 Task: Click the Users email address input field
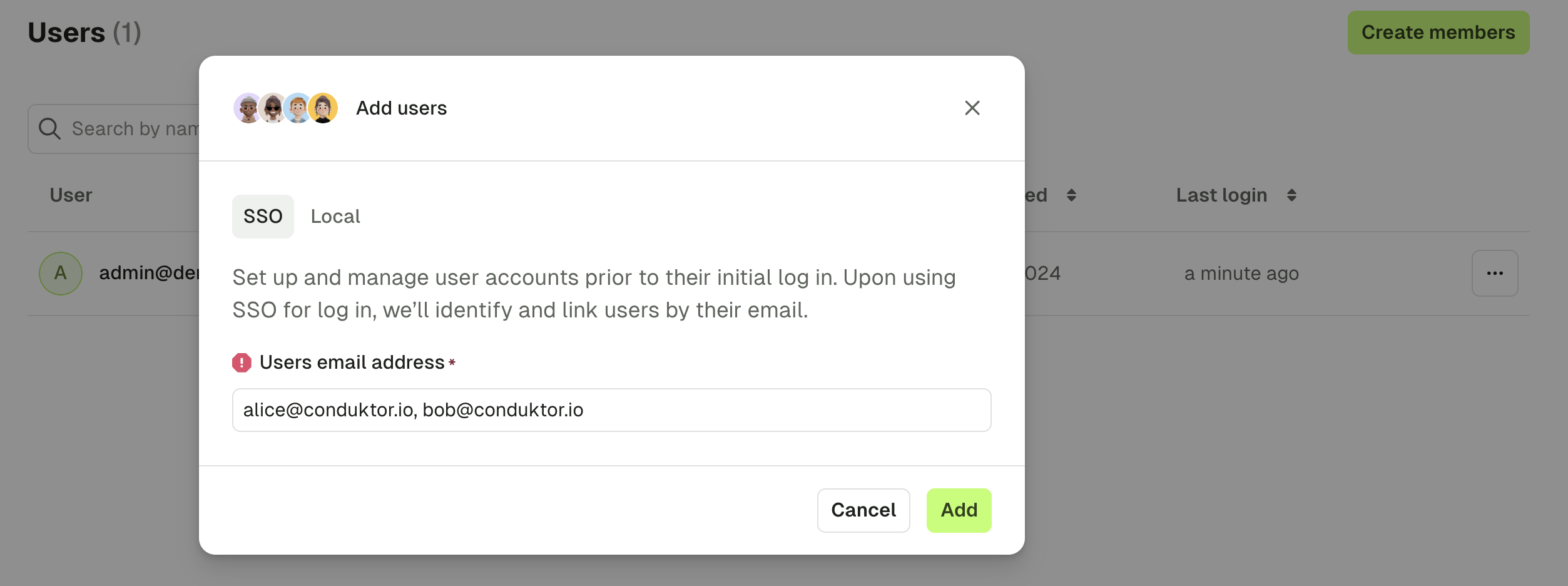coord(611,410)
